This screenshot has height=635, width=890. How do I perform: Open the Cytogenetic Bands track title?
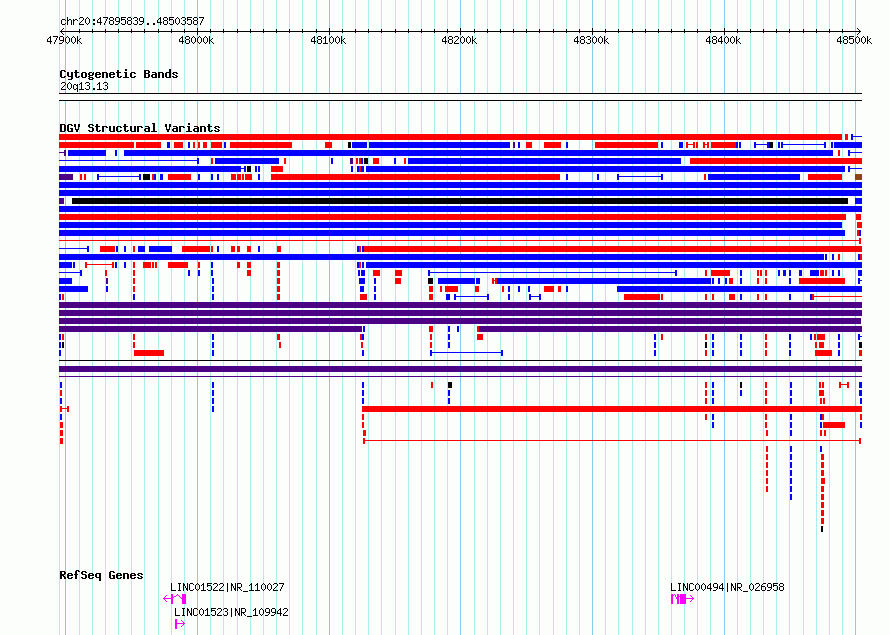click(119, 74)
